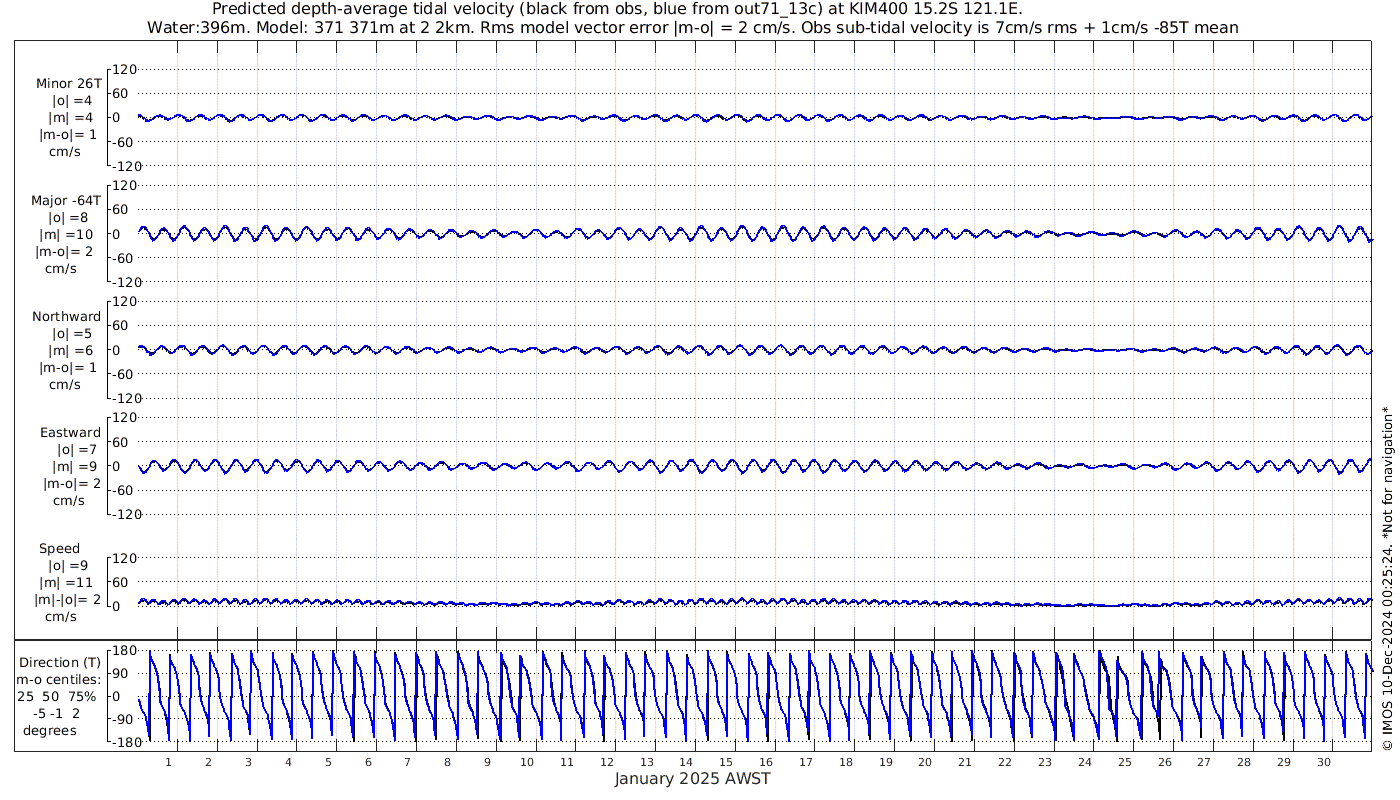Click the '|o| =9' value

point(68,565)
